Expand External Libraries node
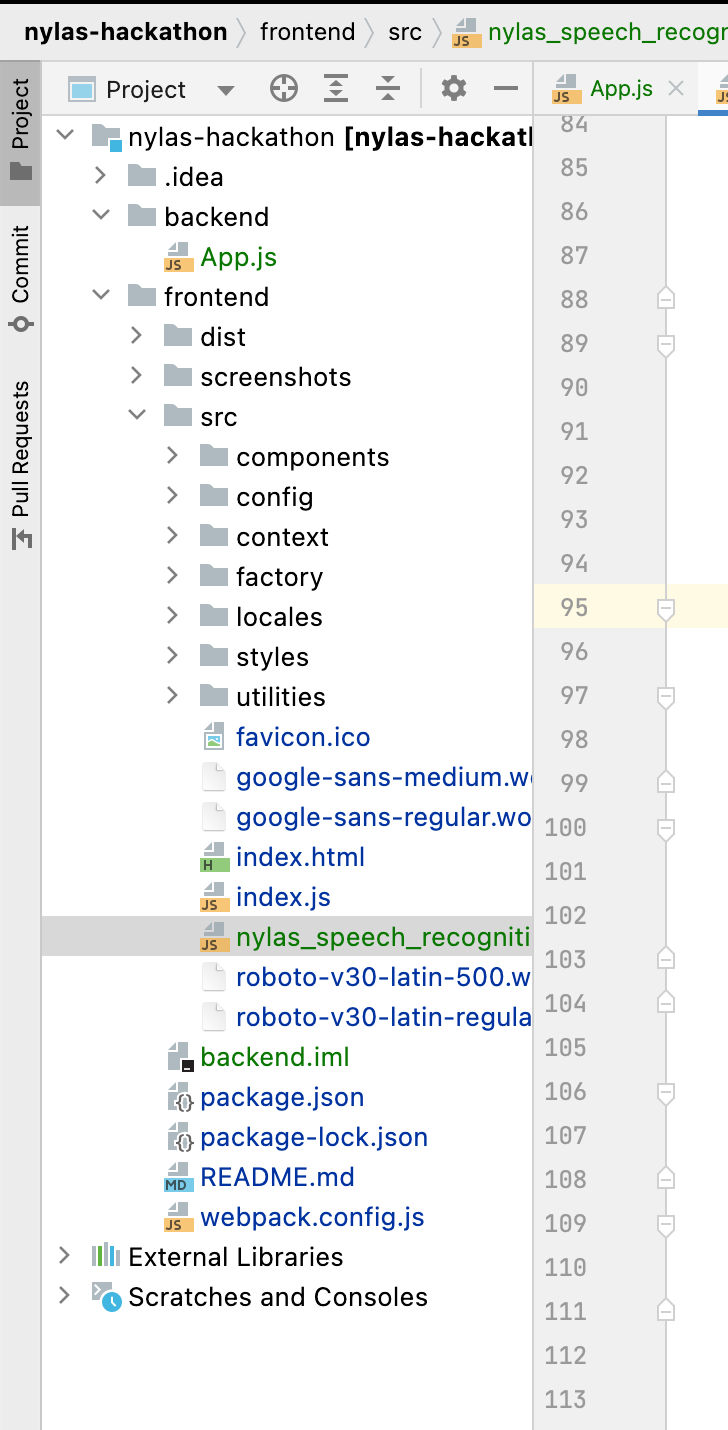Screen dimensions: 728x1430 pyautogui.click(x=65, y=1257)
